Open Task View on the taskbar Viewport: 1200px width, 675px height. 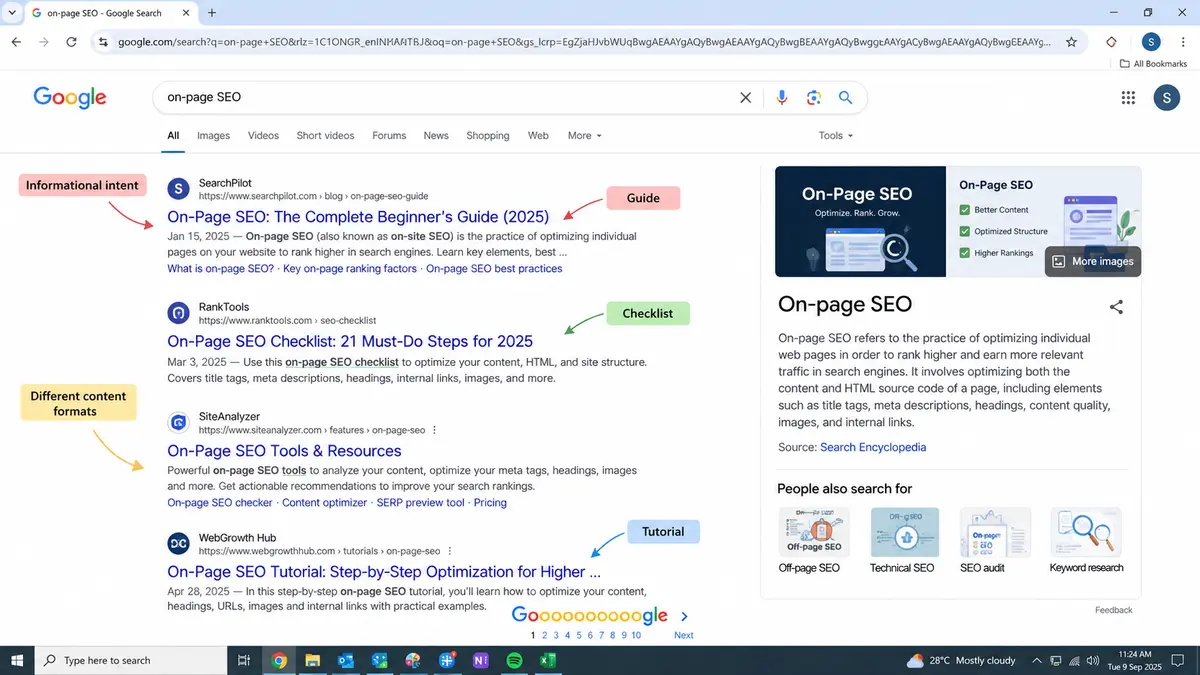click(x=243, y=660)
